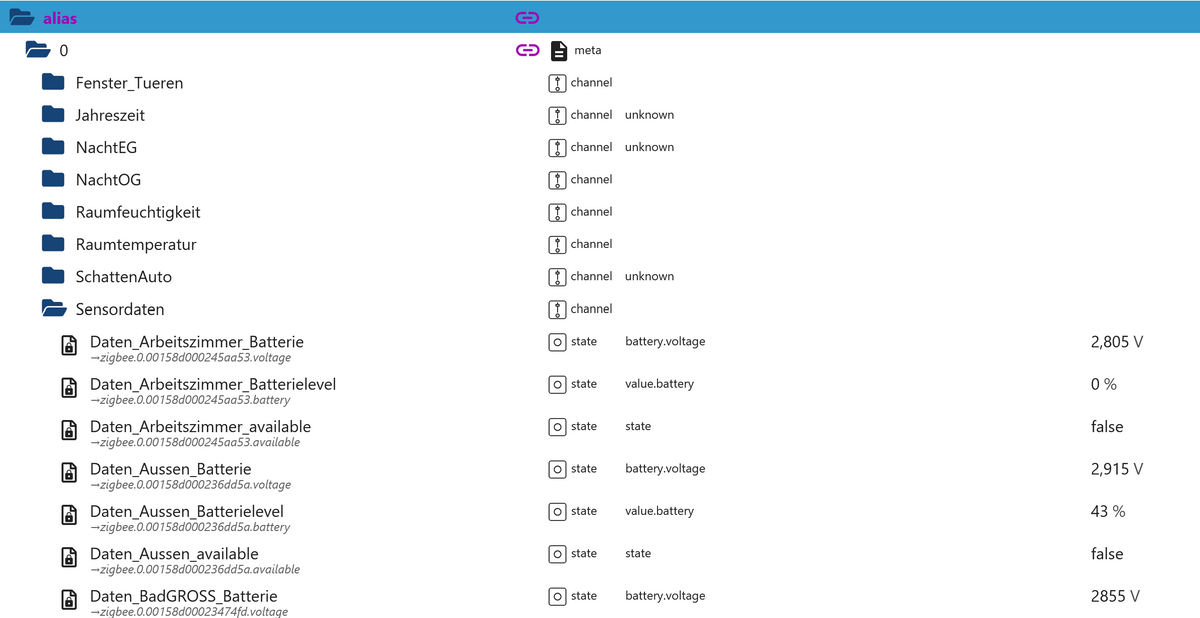The width and height of the screenshot is (1200, 618).
Task: Click state icon for Daten_Aussen_available
Action: click(x=557, y=554)
